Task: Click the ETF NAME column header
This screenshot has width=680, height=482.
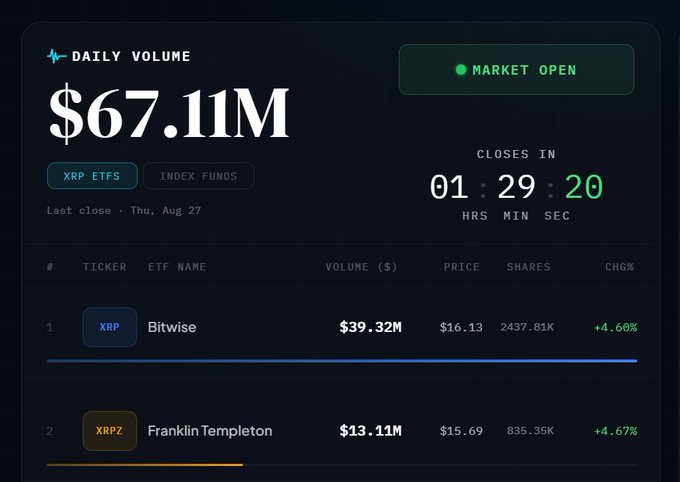Action: tap(177, 267)
